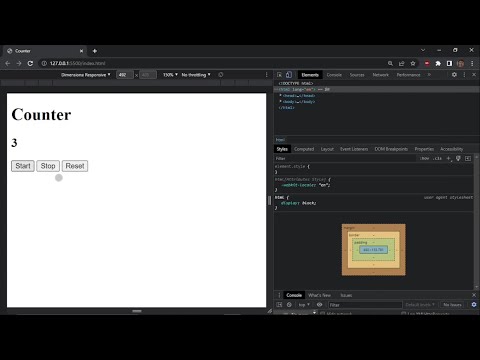Viewport: 480px width, 360px height.
Task: Open the No throttling dropdown
Action: tap(196, 75)
